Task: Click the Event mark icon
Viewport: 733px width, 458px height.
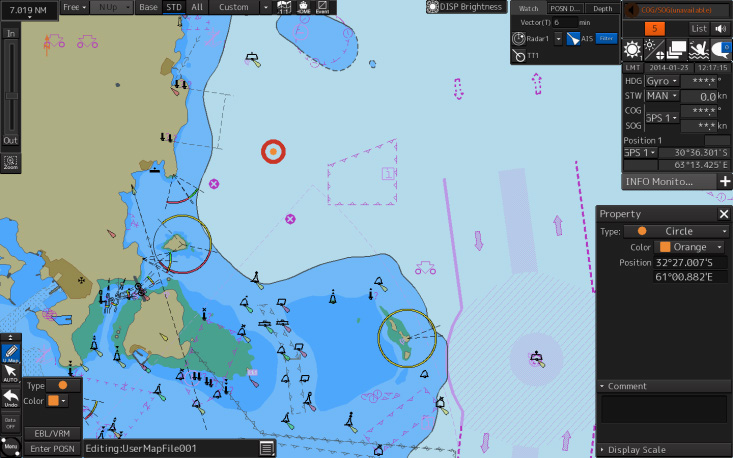Action: (x=323, y=7)
